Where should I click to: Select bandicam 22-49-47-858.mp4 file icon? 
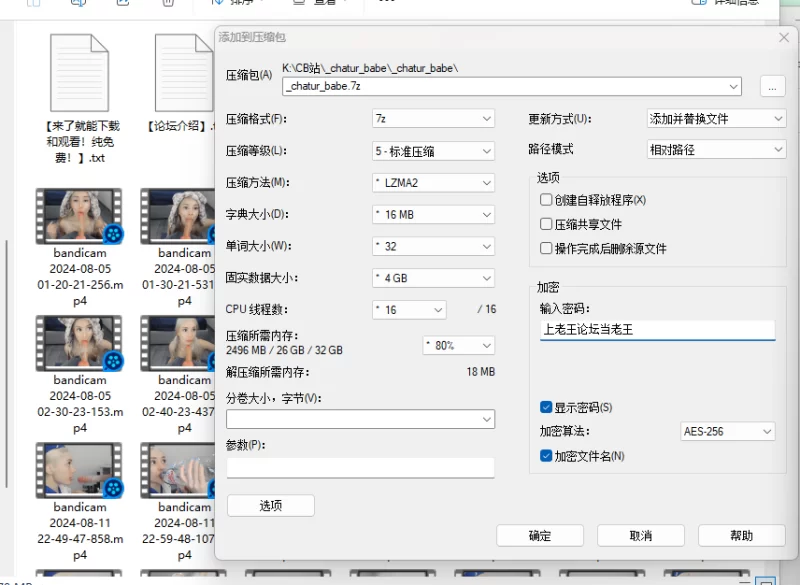(x=80, y=471)
